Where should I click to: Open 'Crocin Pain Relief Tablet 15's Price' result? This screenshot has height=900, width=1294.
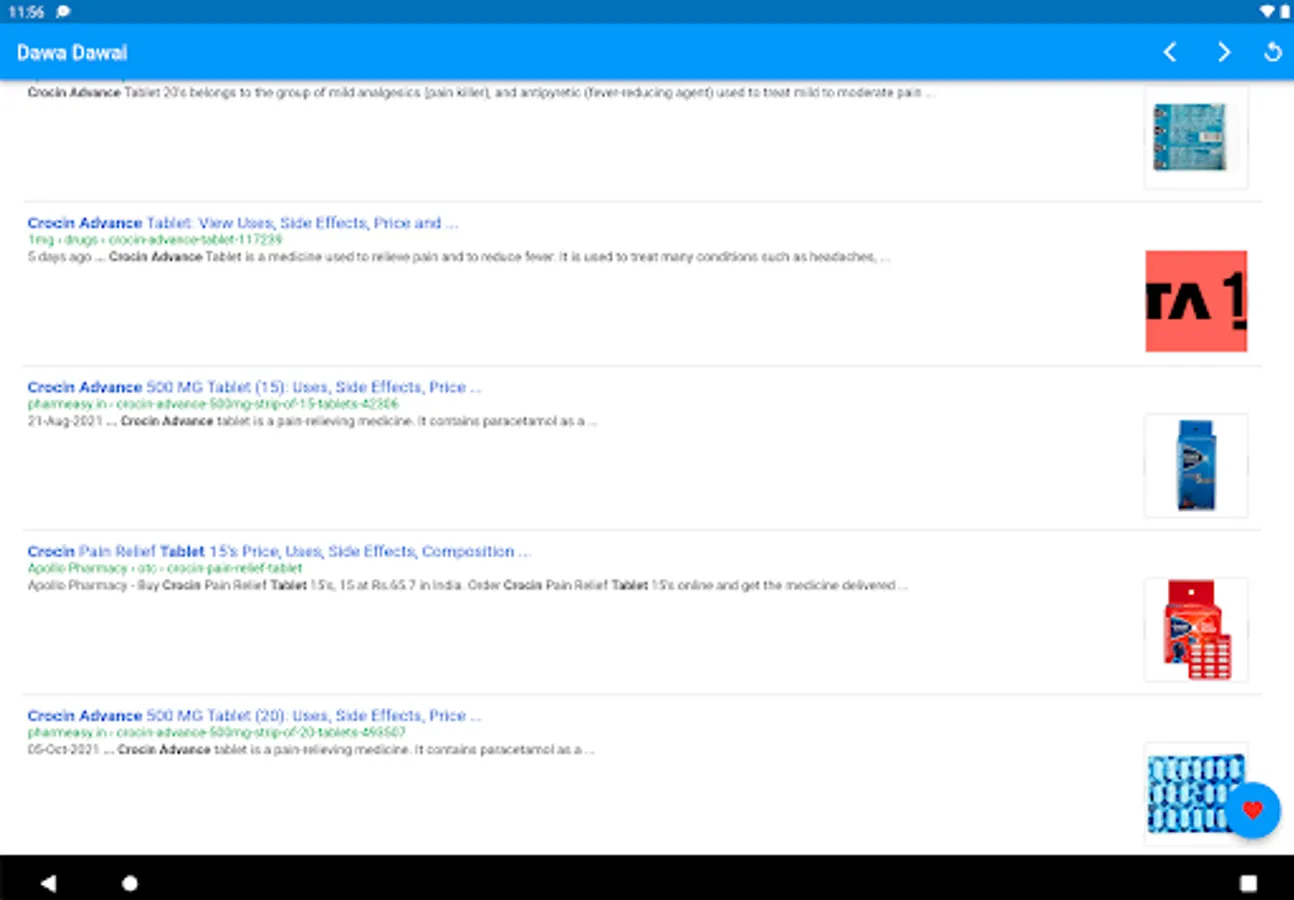pyautogui.click(x=279, y=551)
